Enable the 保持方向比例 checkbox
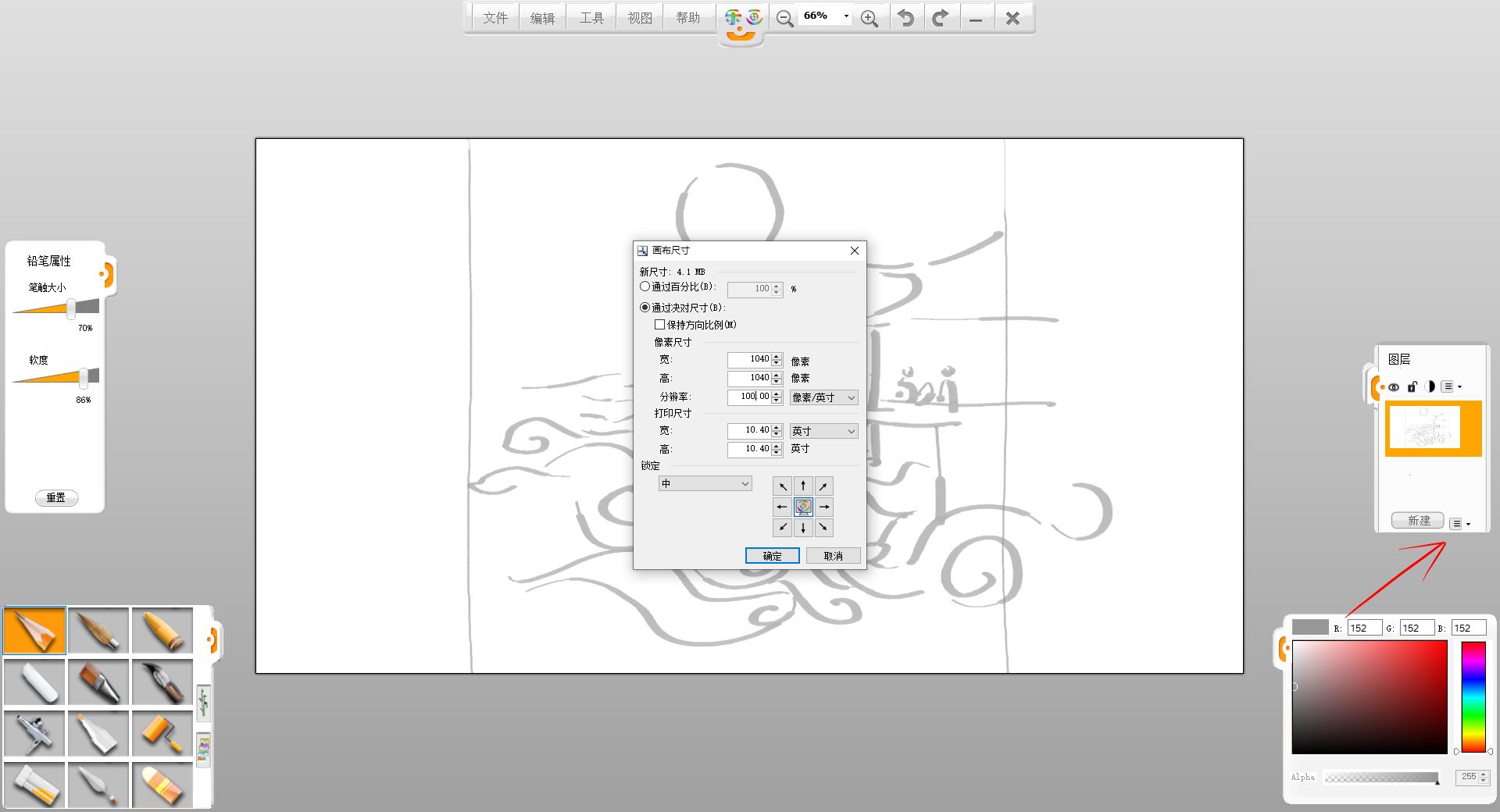 tap(660, 325)
